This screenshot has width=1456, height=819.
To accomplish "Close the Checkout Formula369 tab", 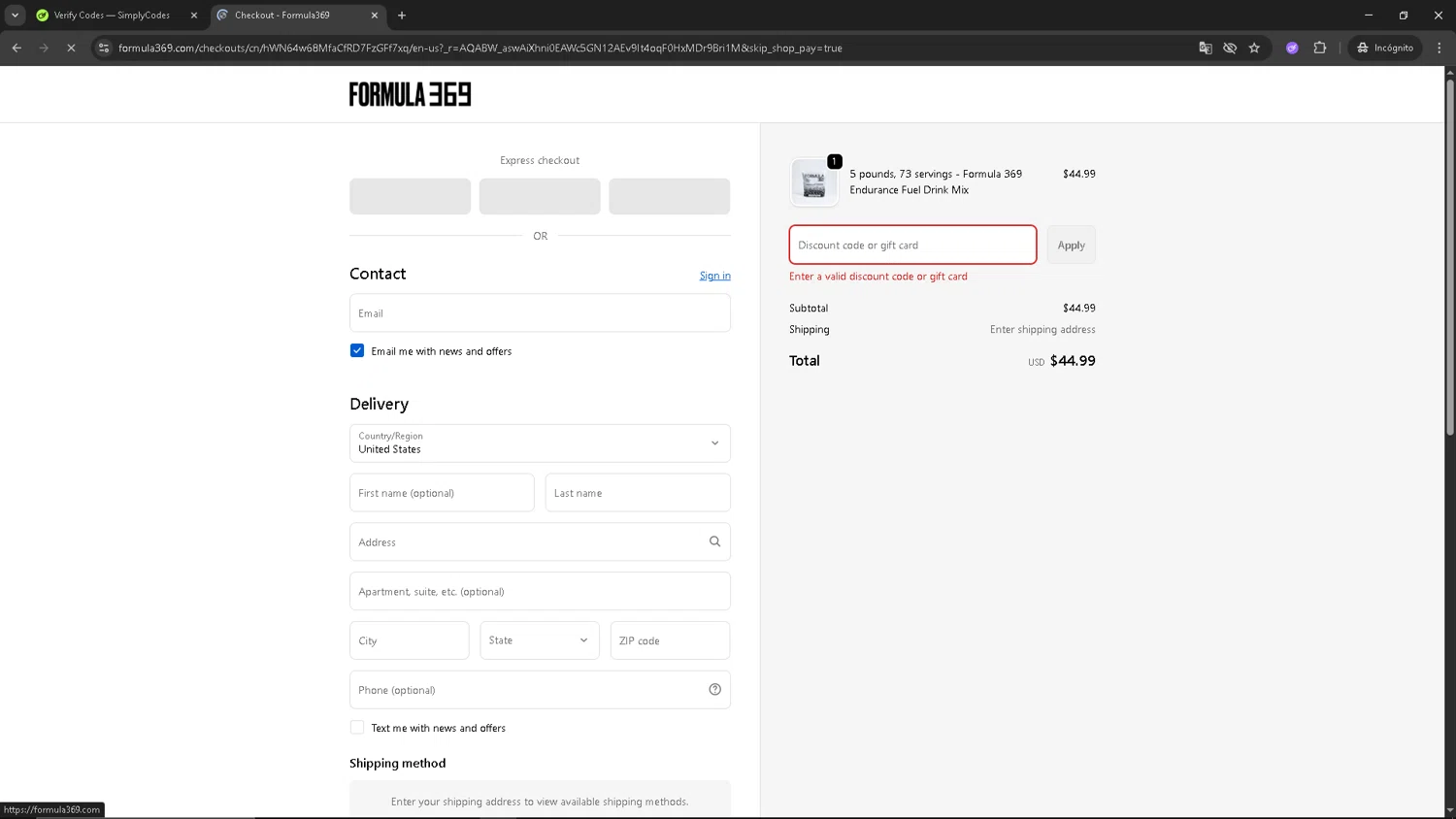I will 375,15.
